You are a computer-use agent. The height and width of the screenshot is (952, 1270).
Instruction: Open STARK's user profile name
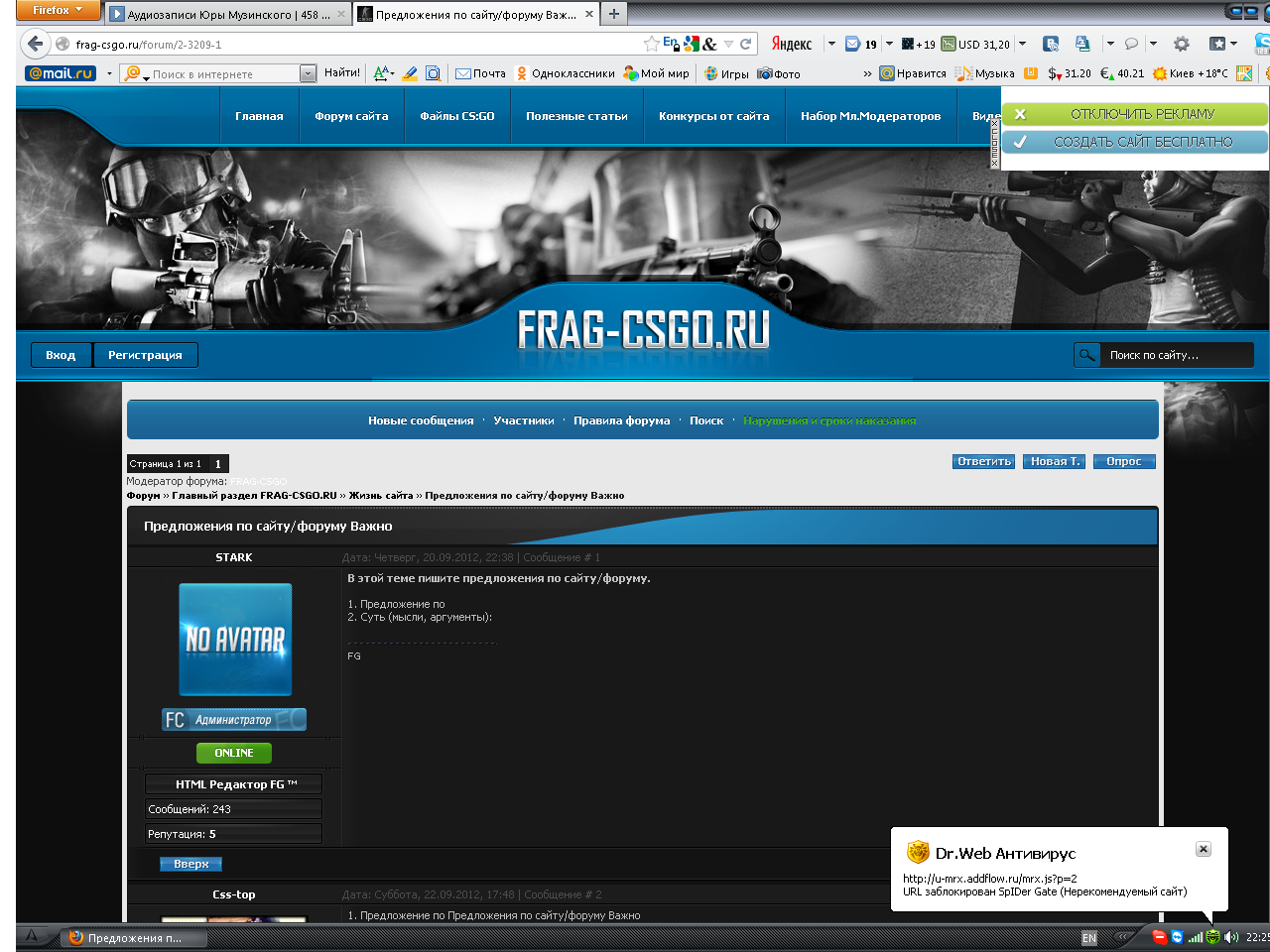(x=234, y=557)
